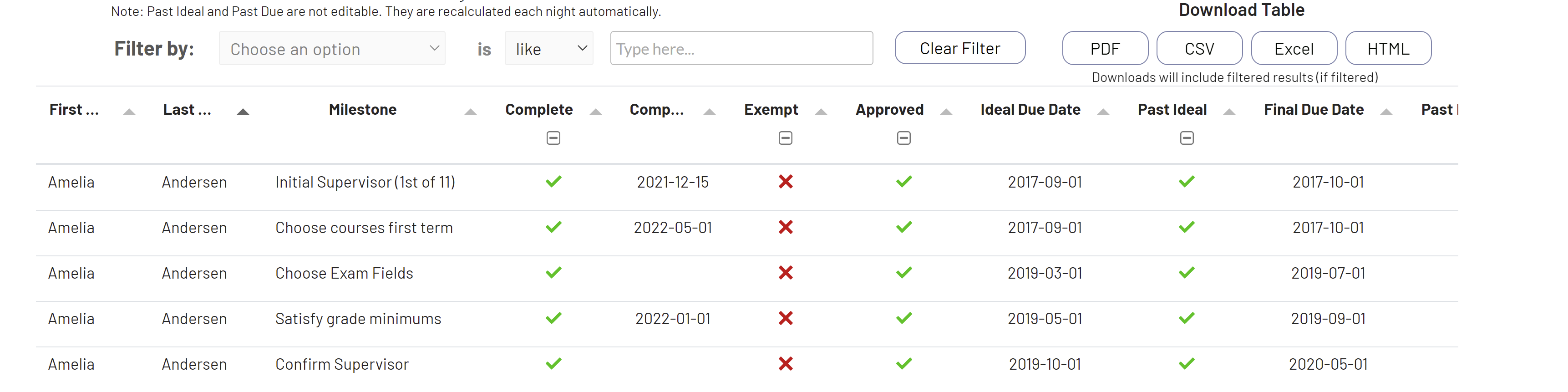Viewport: 1568px width, 392px height.
Task: Open the 'Choose an option' filter dropdown
Action: [332, 49]
